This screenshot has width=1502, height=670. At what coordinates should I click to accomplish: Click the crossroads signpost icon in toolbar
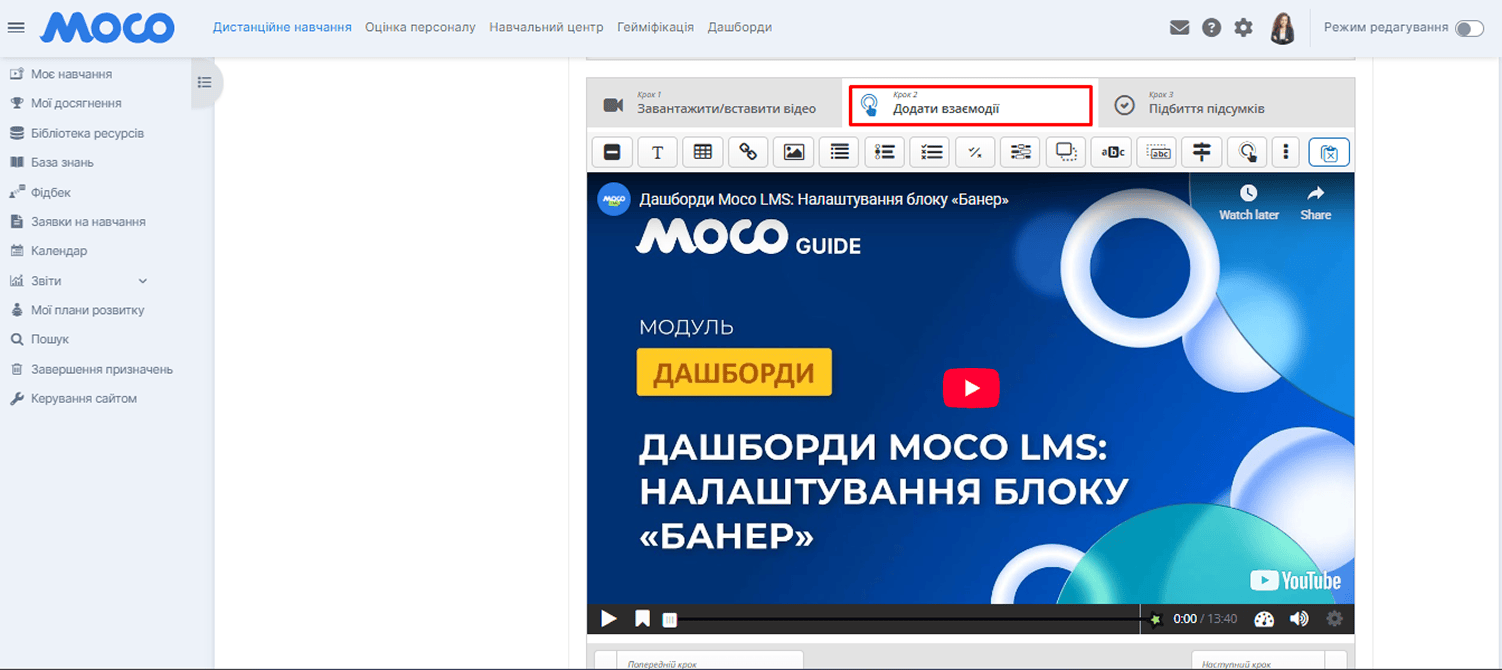(1201, 152)
